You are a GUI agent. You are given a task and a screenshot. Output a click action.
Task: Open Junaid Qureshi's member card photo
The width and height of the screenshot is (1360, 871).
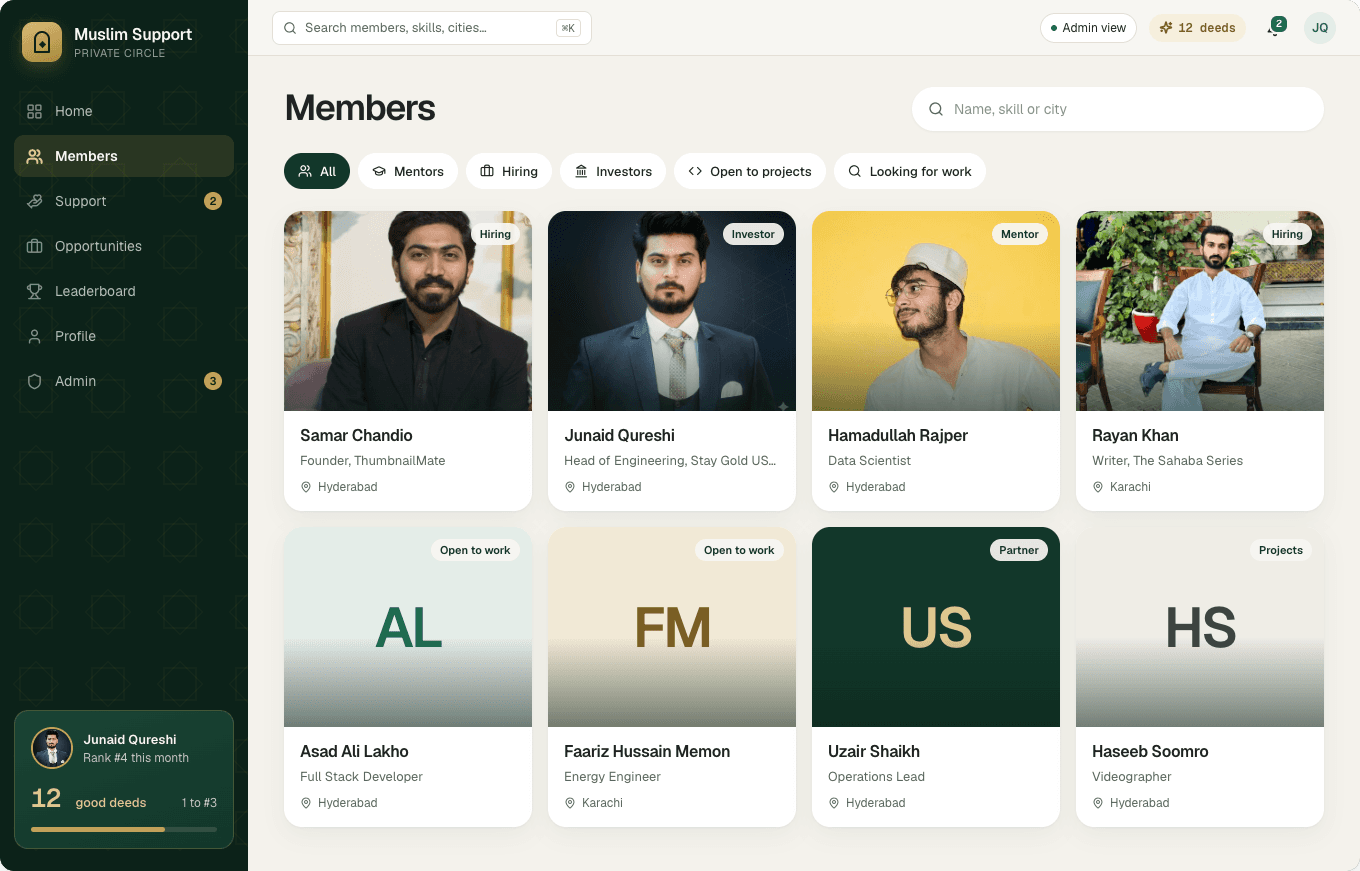672,311
